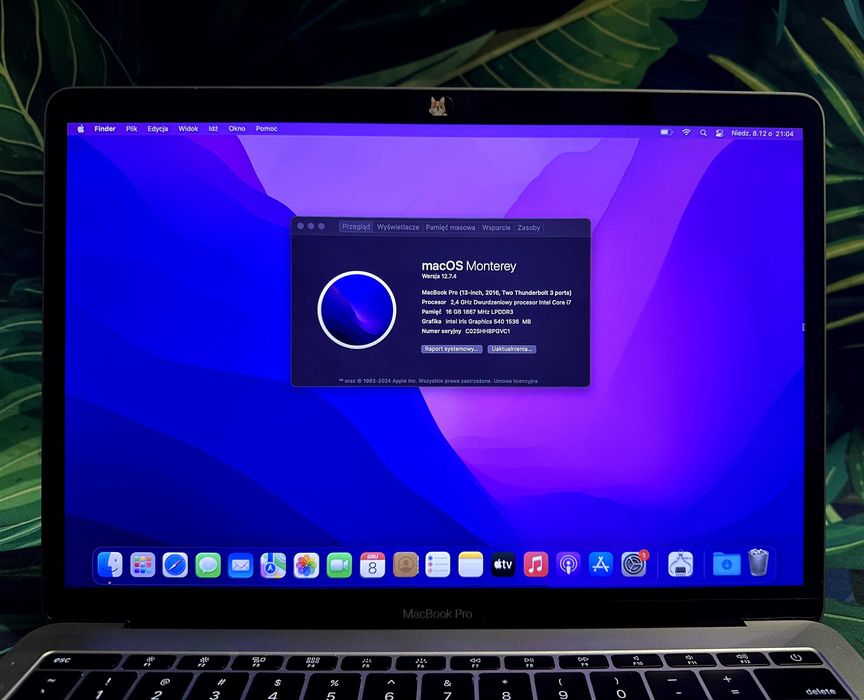The image size is (864, 700).
Task: Click the Grafika Intel Iris line
Action: coord(476,321)
